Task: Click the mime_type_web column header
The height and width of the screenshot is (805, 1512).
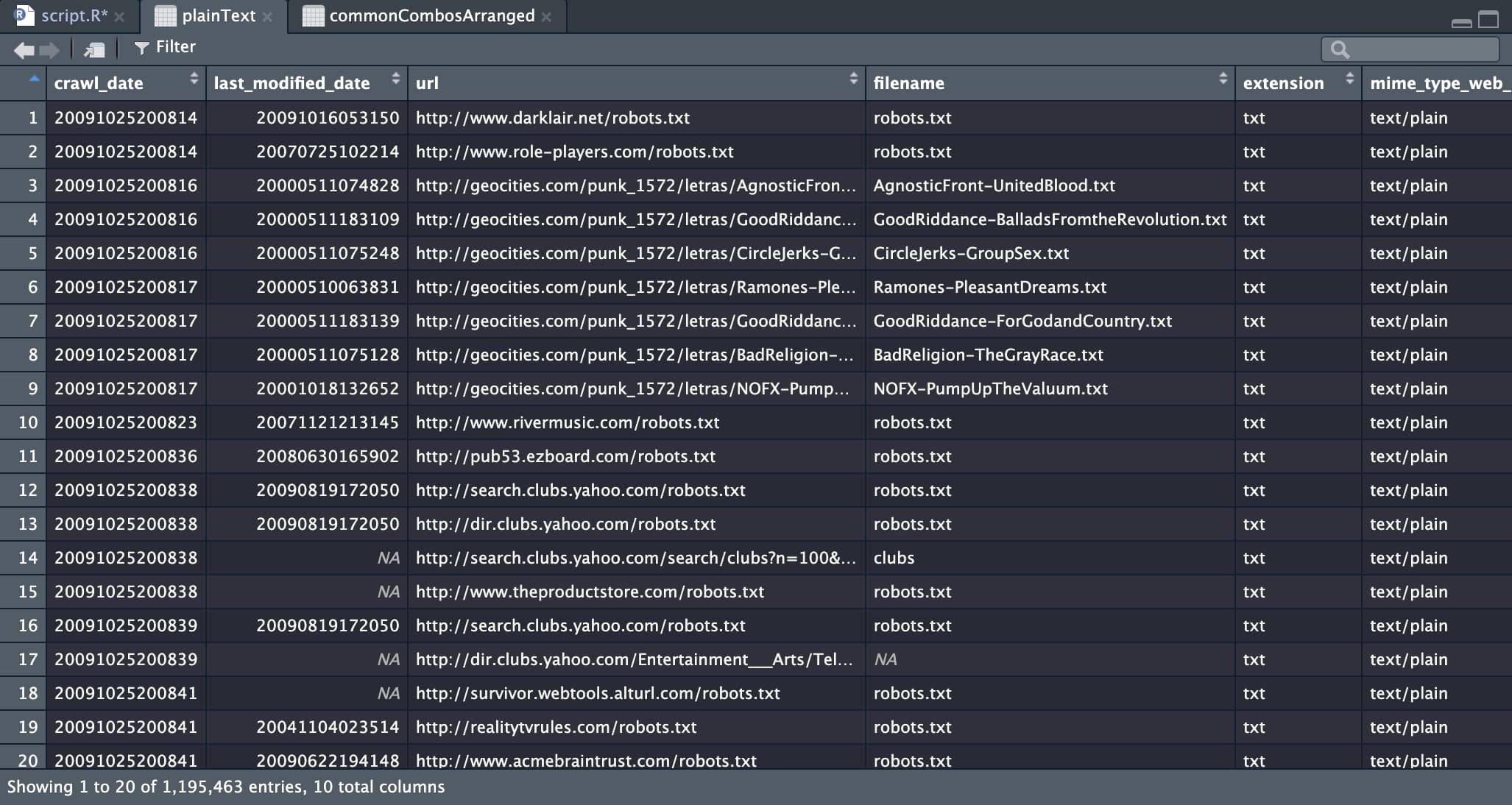Action: (1435, 83)
